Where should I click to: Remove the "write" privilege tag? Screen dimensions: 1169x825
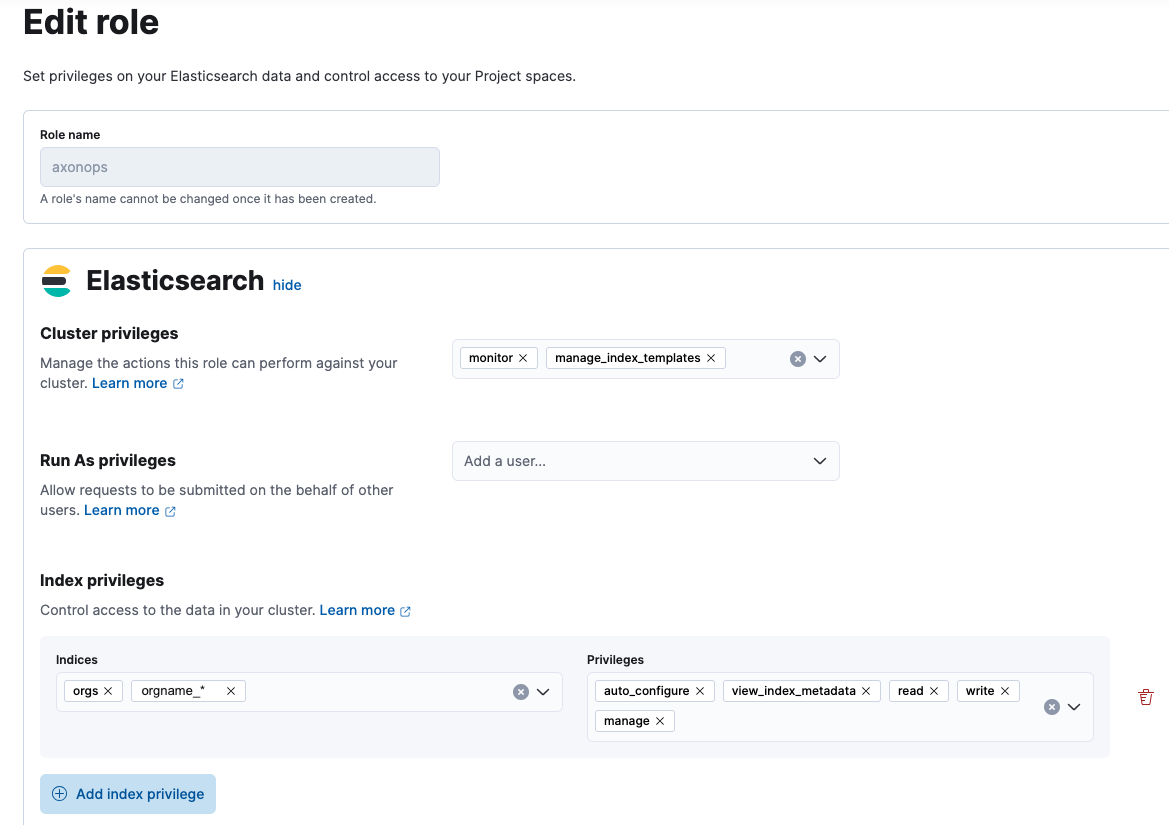[x=1004, y=690]
